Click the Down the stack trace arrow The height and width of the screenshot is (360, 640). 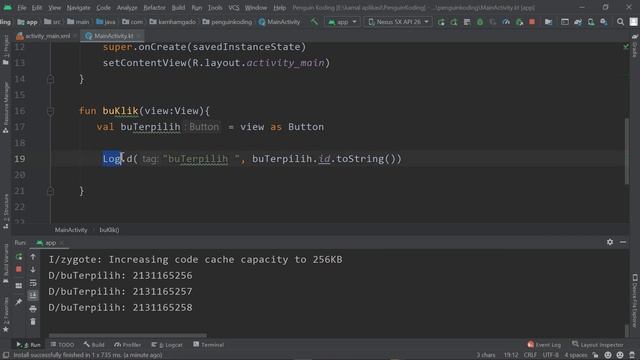coord(33,269)
